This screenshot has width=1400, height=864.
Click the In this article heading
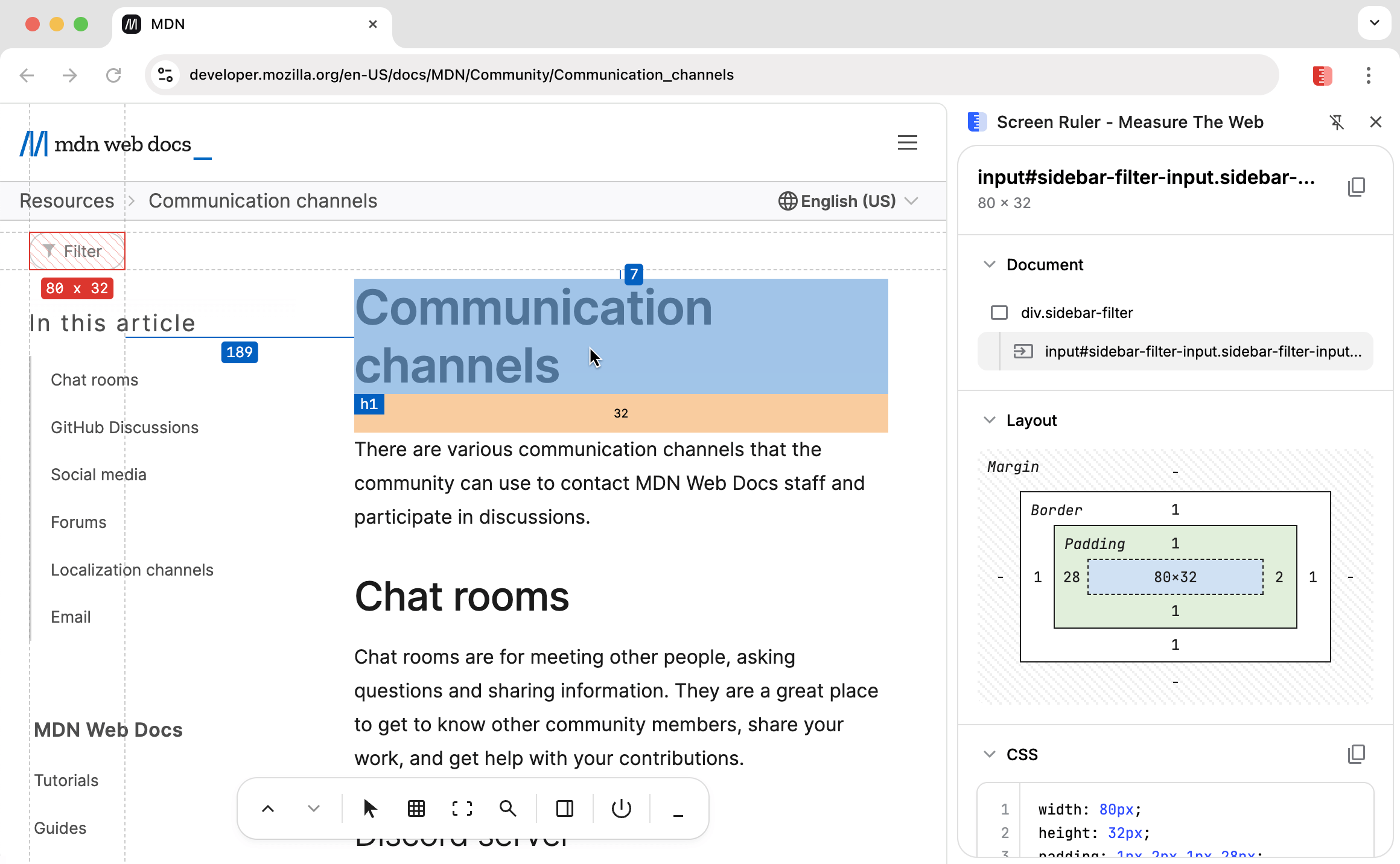coord(113,323)
